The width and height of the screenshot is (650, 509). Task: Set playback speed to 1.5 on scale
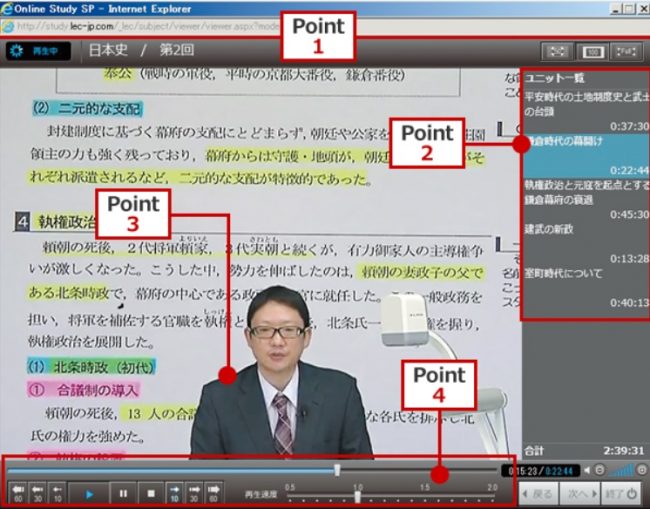click(x=425, y=487)
